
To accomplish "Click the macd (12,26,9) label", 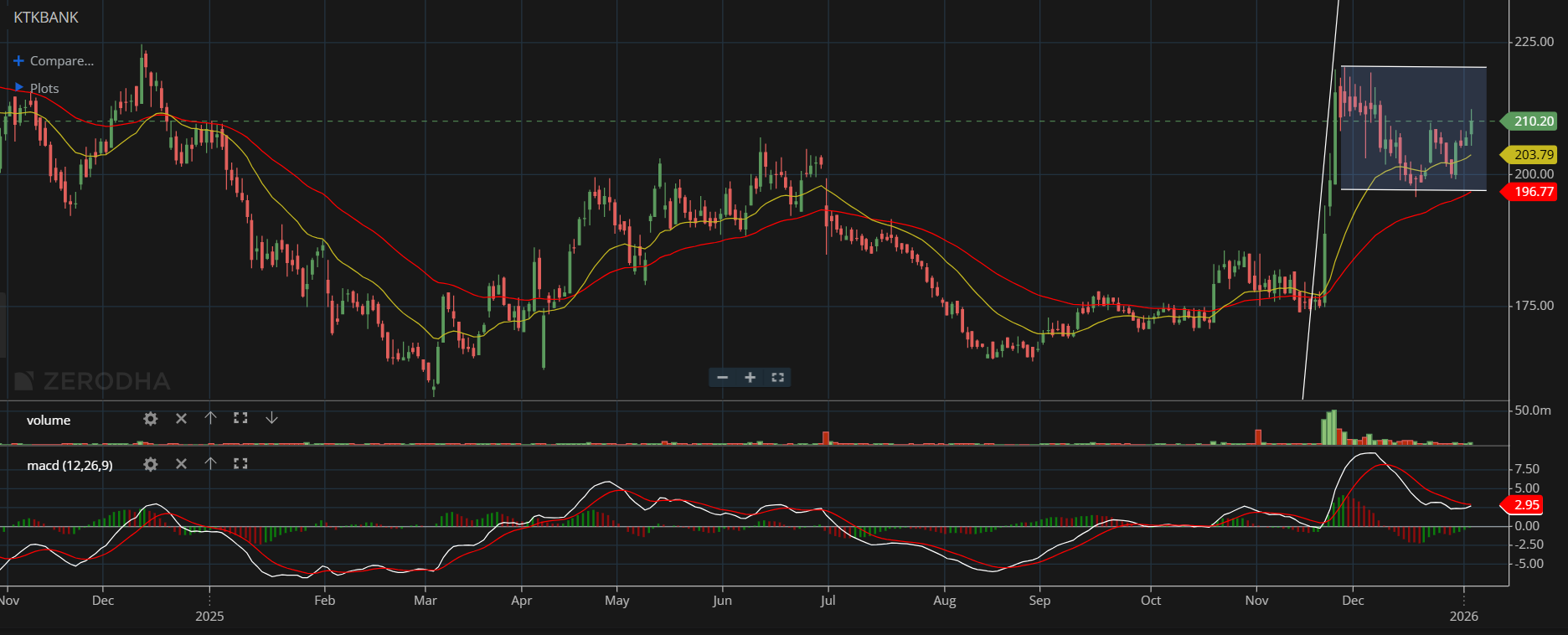I will (70, 465).
